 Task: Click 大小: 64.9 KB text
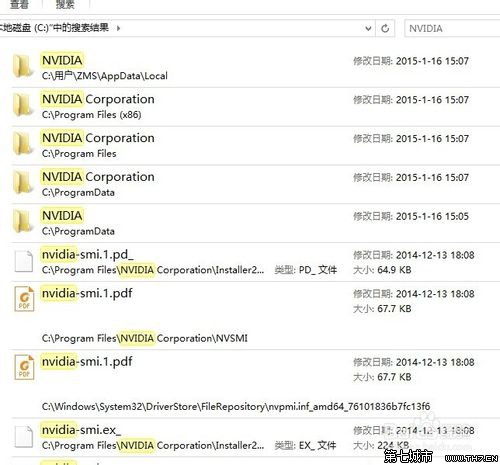[x=382, y=270]
